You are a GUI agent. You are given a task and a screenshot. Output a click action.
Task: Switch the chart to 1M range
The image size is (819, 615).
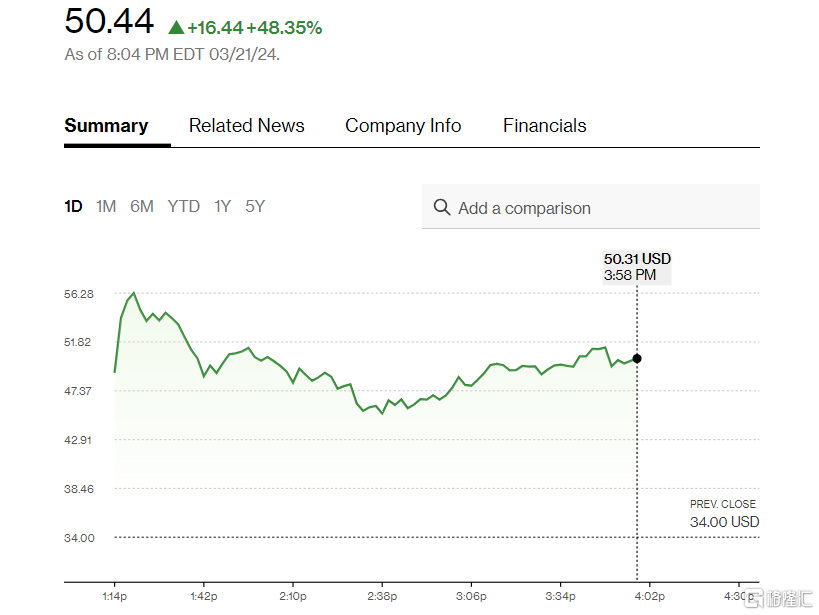[106, 207]
